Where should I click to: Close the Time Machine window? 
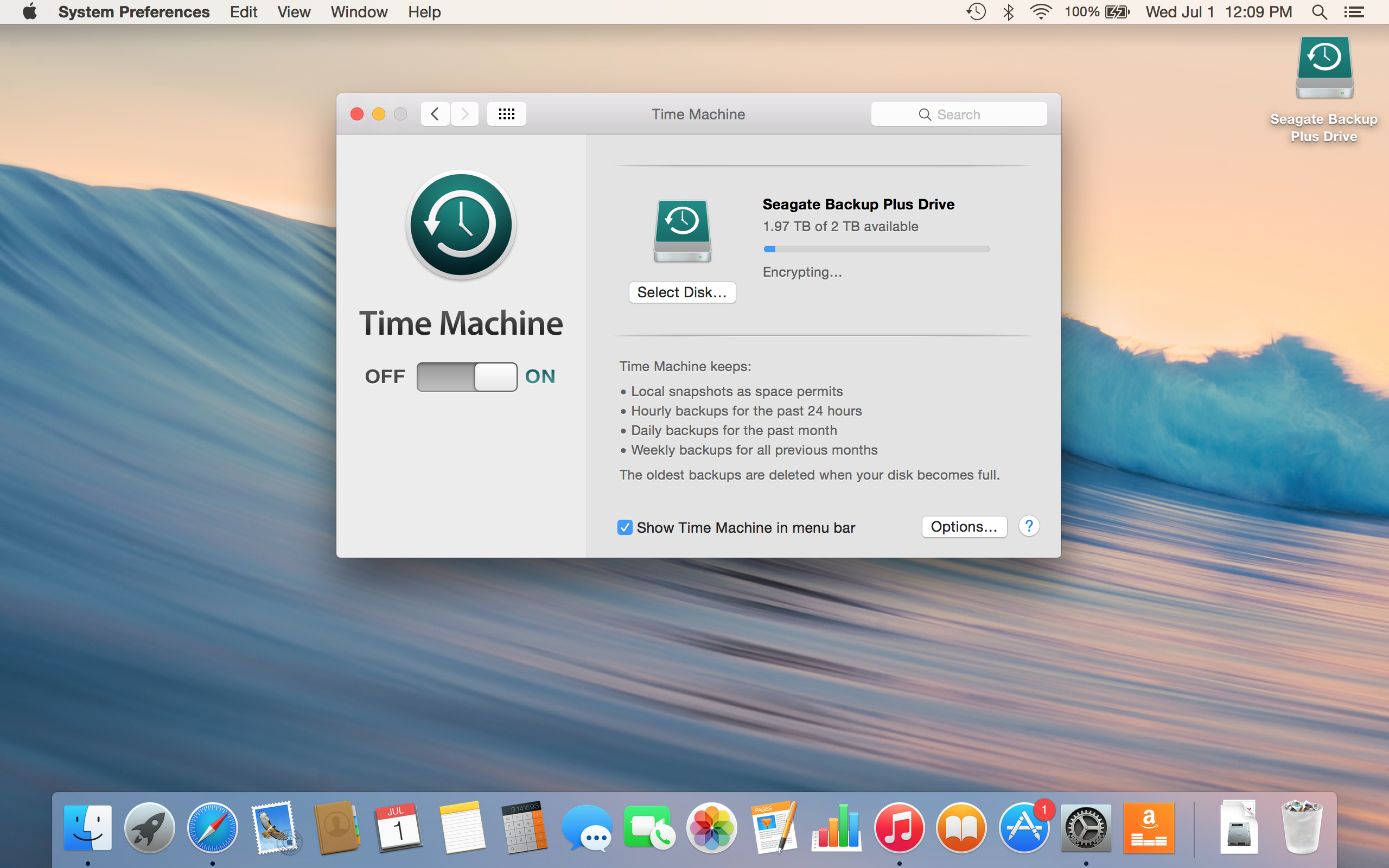click(357, 114)
